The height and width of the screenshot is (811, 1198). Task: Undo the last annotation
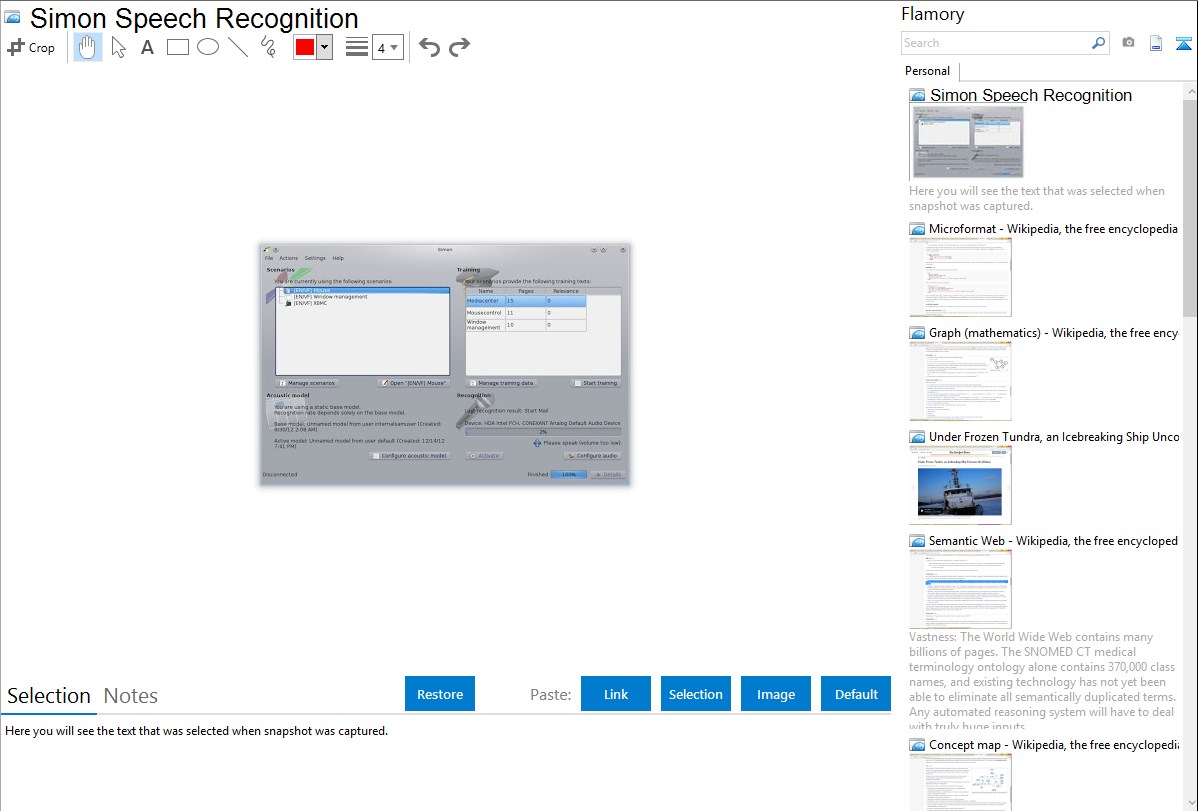tap(429, 47)
